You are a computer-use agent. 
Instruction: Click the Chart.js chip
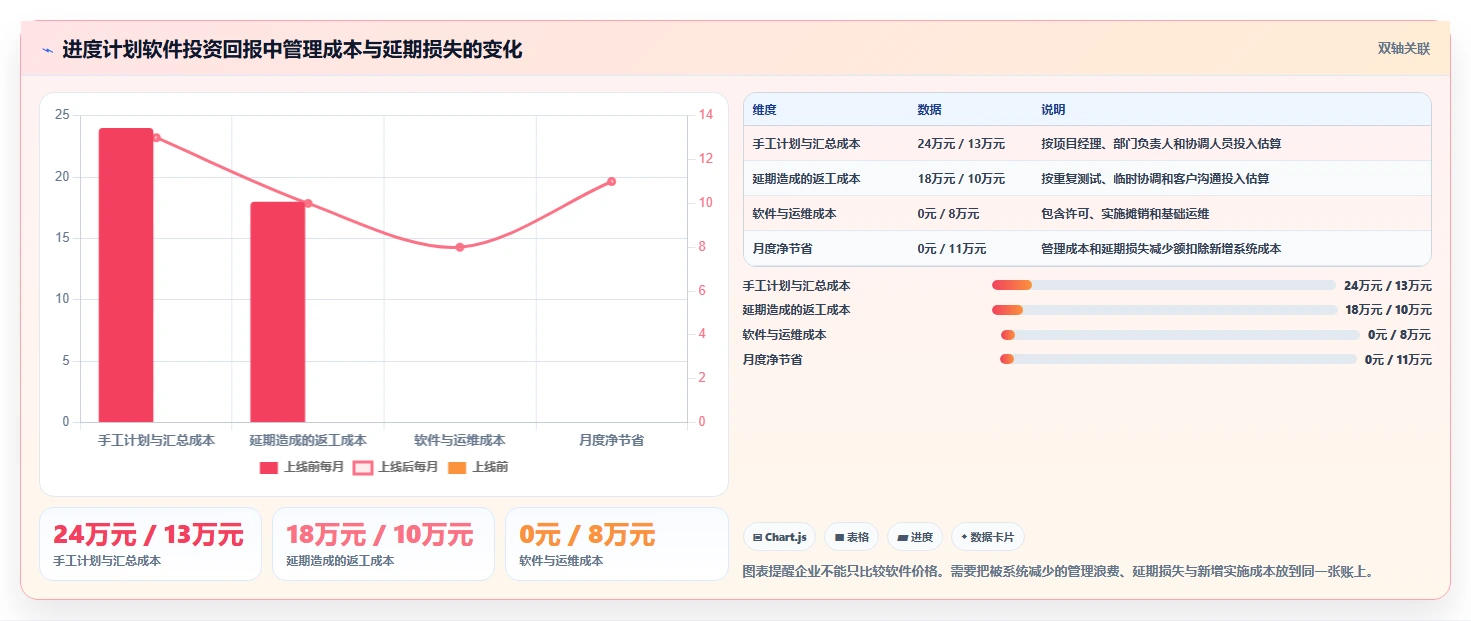coord(780,537)
